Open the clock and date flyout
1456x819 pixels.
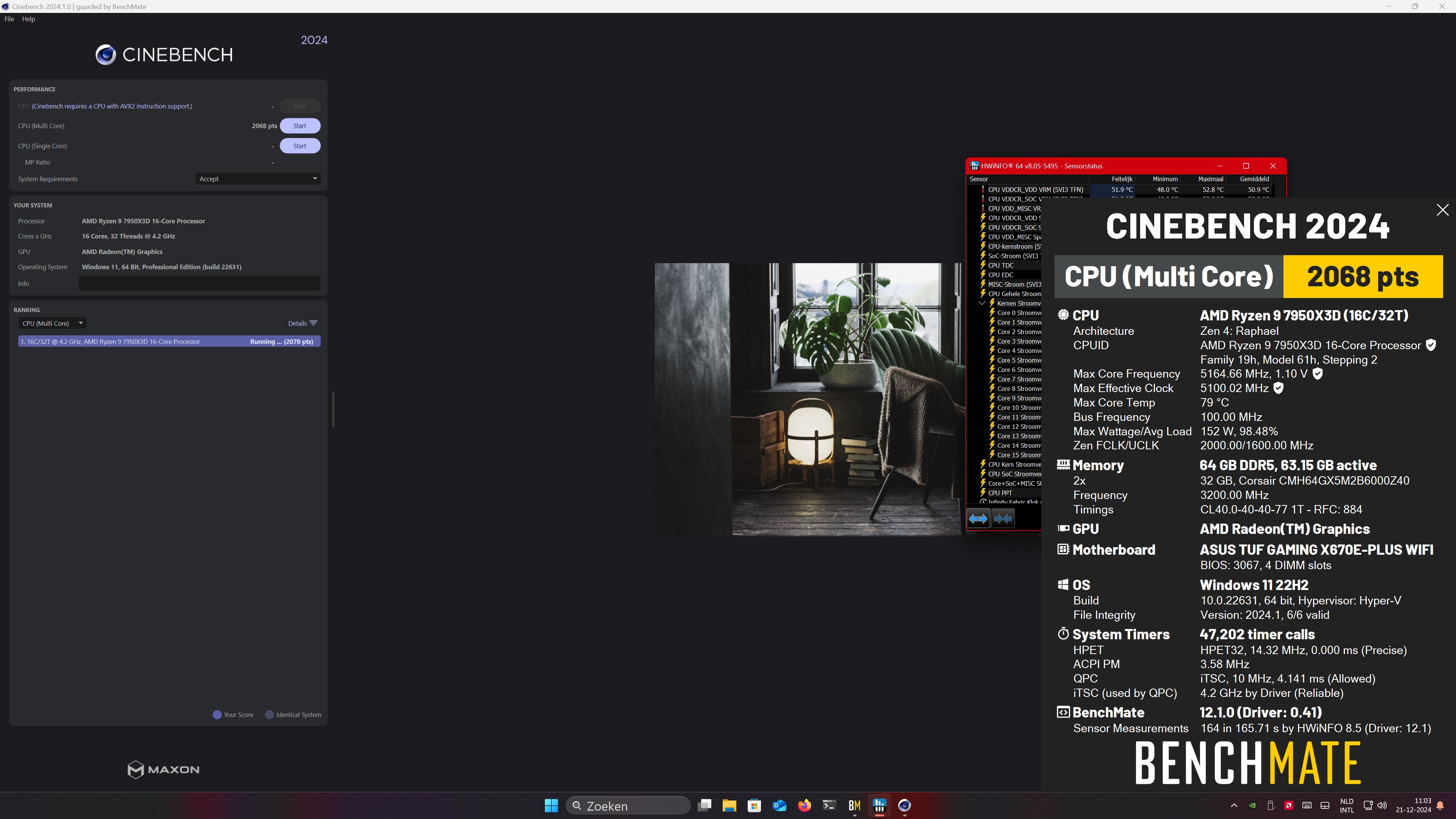coord(1413,805)
